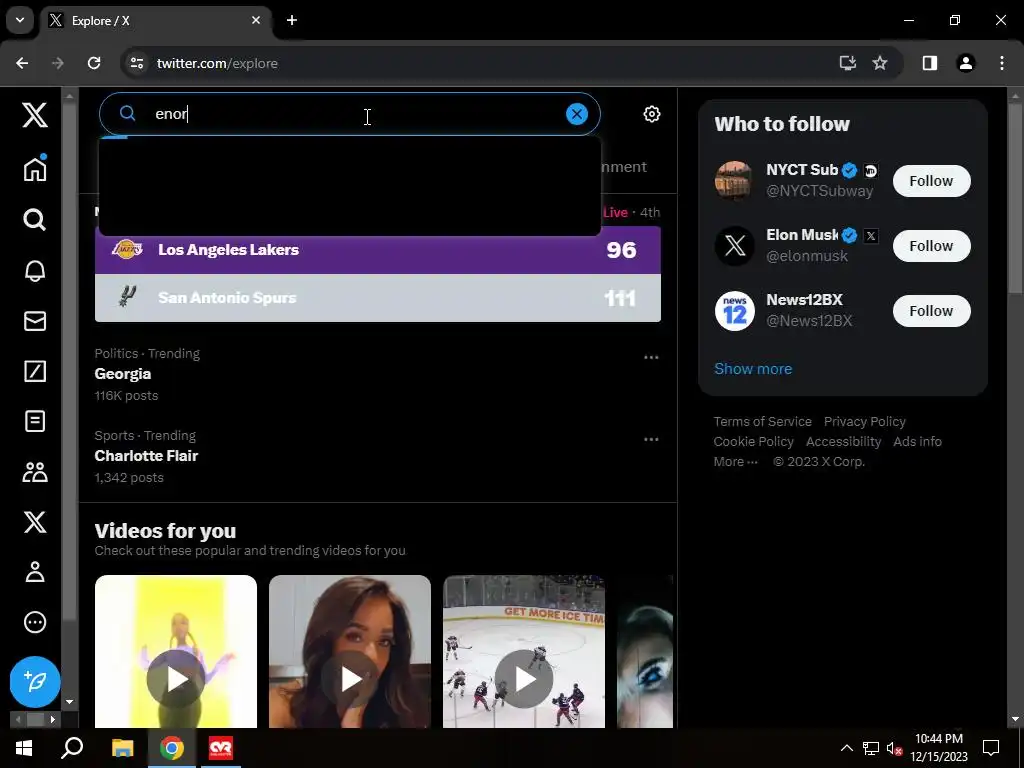
Task: Select the Explore / X browser tab
Action: [157, 21]
